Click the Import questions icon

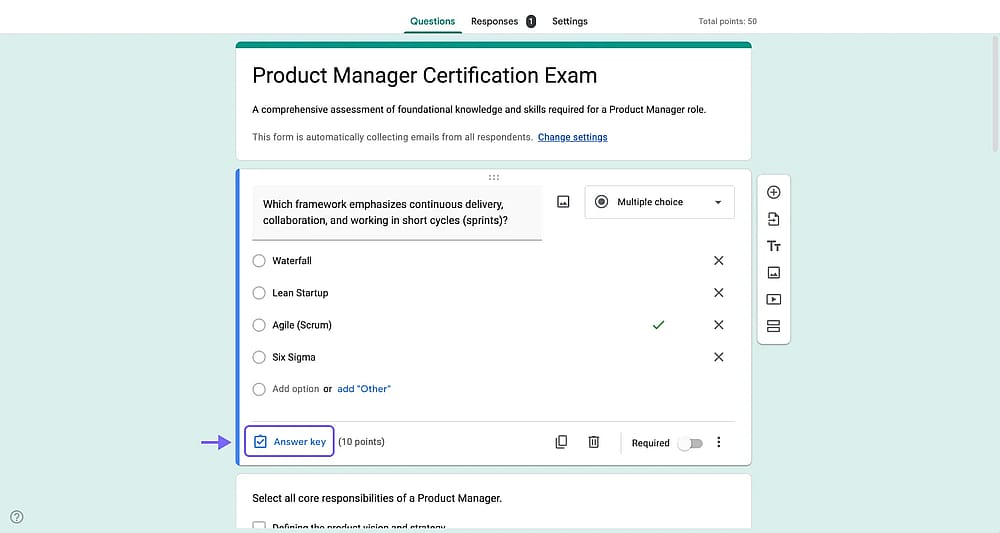pos(774,219)
